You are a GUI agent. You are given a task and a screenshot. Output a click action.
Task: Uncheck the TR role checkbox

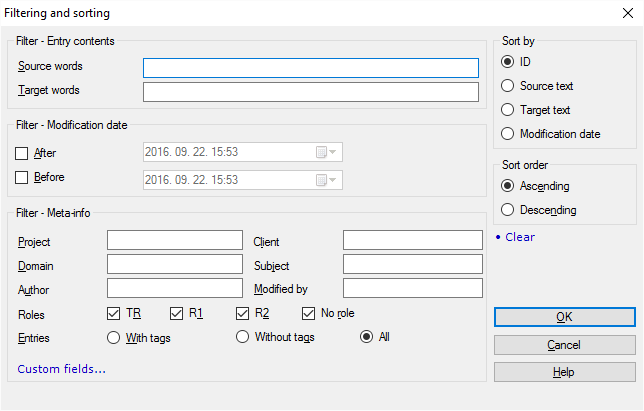click(113, 313)
